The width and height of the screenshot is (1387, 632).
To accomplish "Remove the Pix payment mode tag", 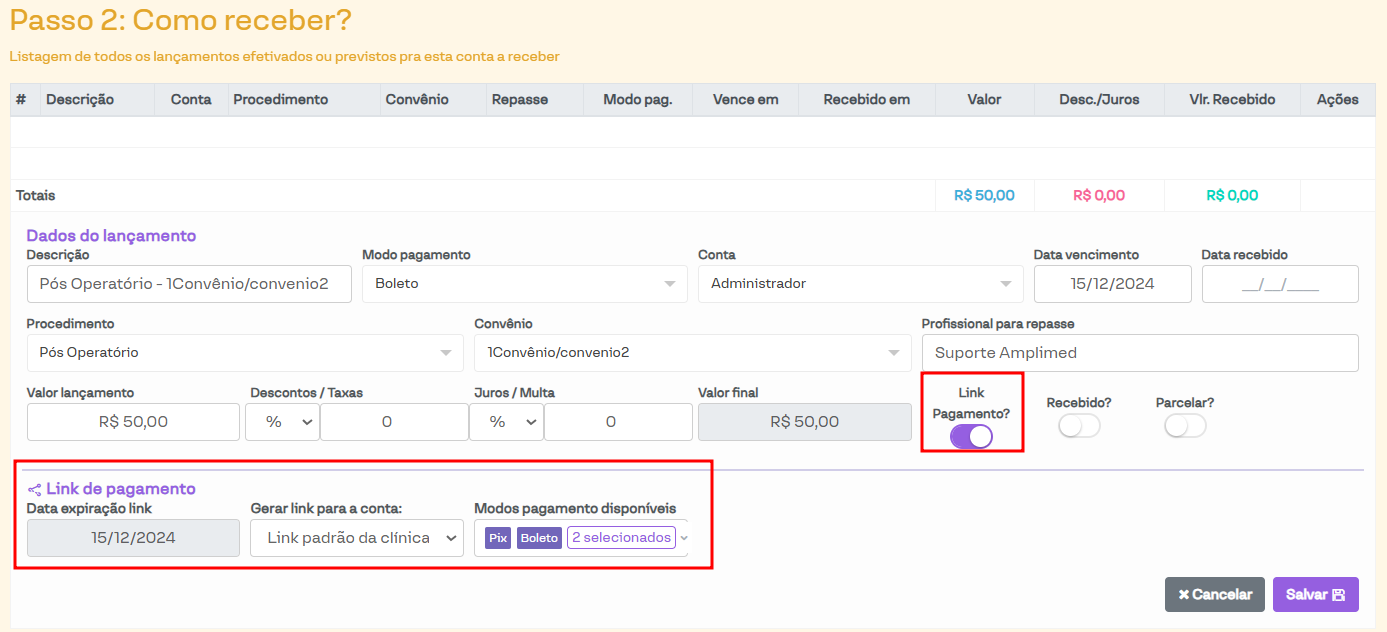I will pos(498,538).
